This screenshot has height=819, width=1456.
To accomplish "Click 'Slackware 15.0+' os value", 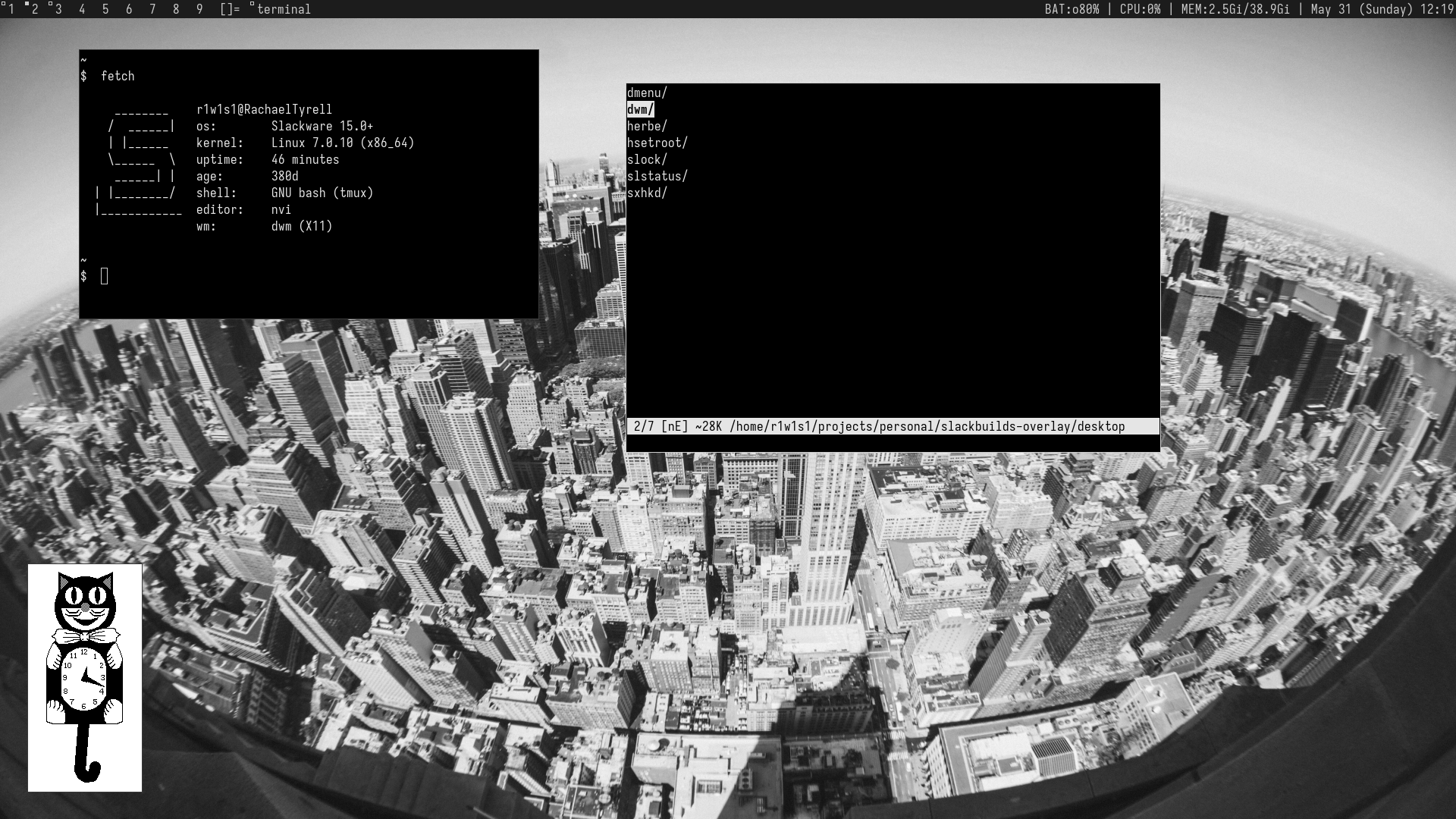I will coord(322,126).
